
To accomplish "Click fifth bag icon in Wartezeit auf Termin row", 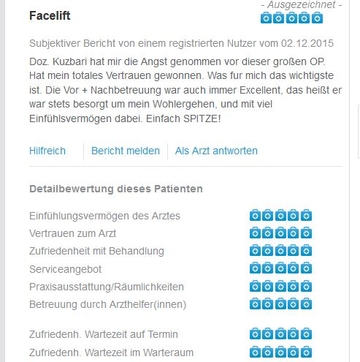I will pyautogui.click(x=306, y=334).
